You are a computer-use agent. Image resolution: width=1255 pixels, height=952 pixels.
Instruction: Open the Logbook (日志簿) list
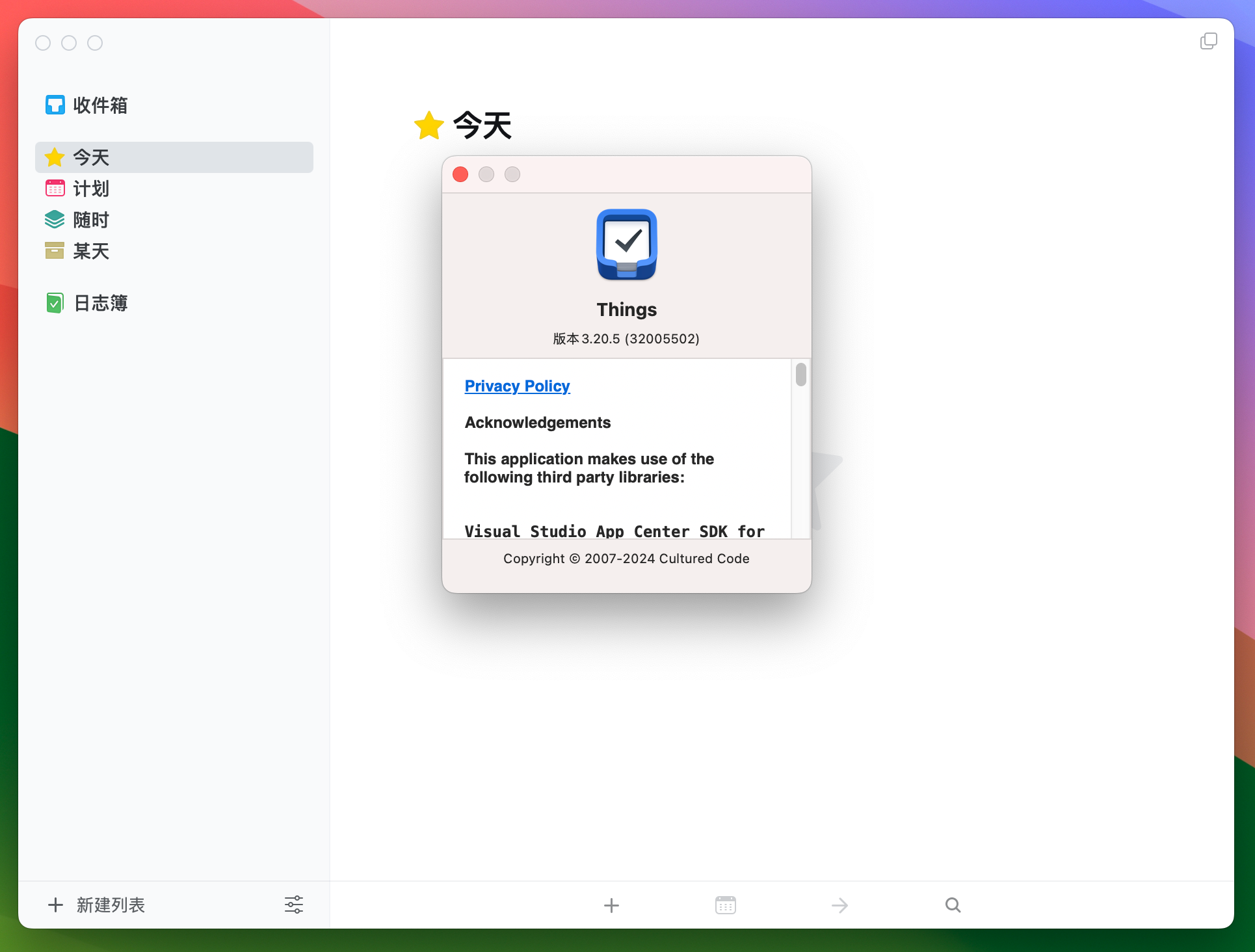(x=100, y=303)
